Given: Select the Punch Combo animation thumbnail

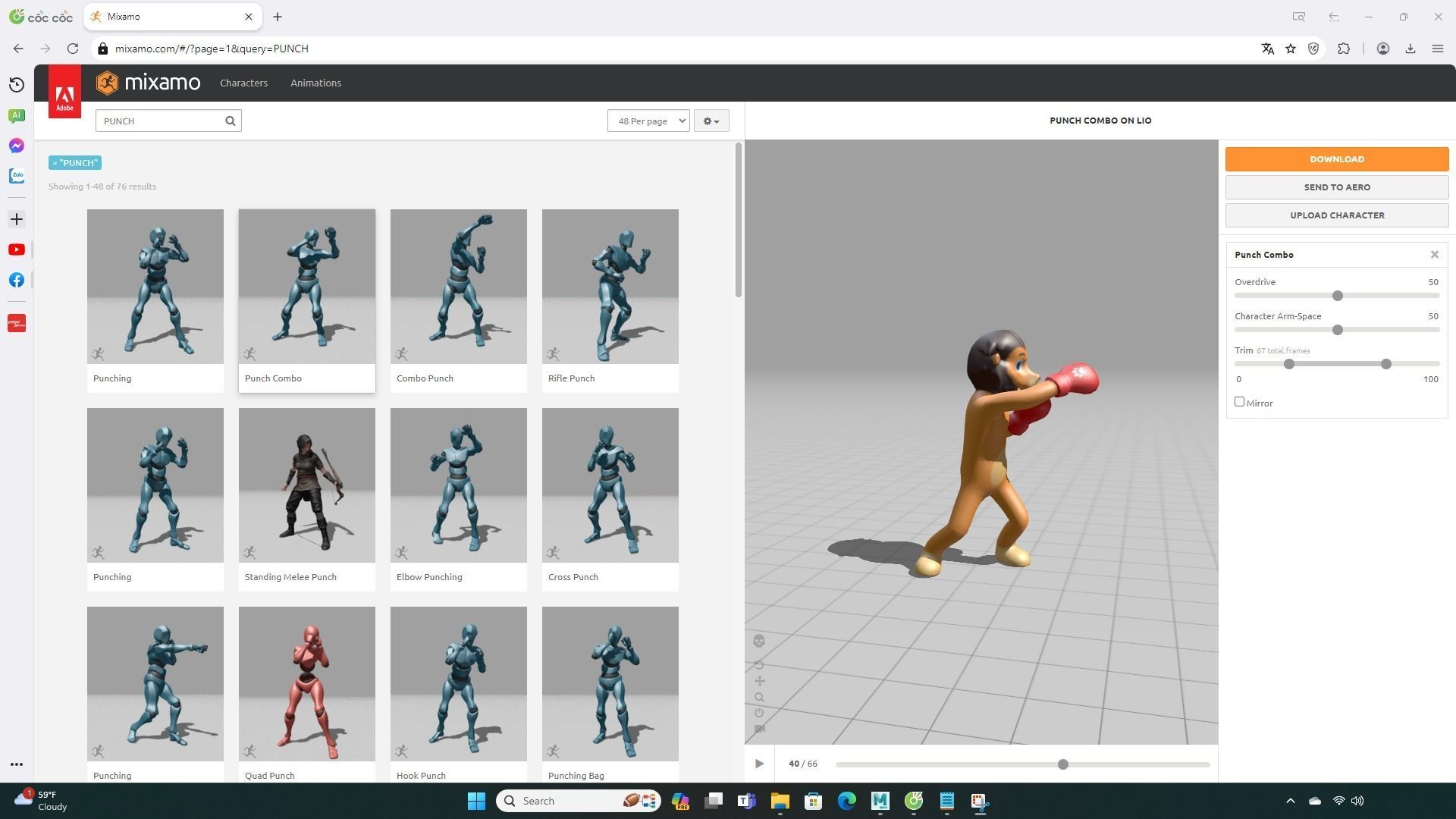Looking at the screenshot, I should (307, 287).
